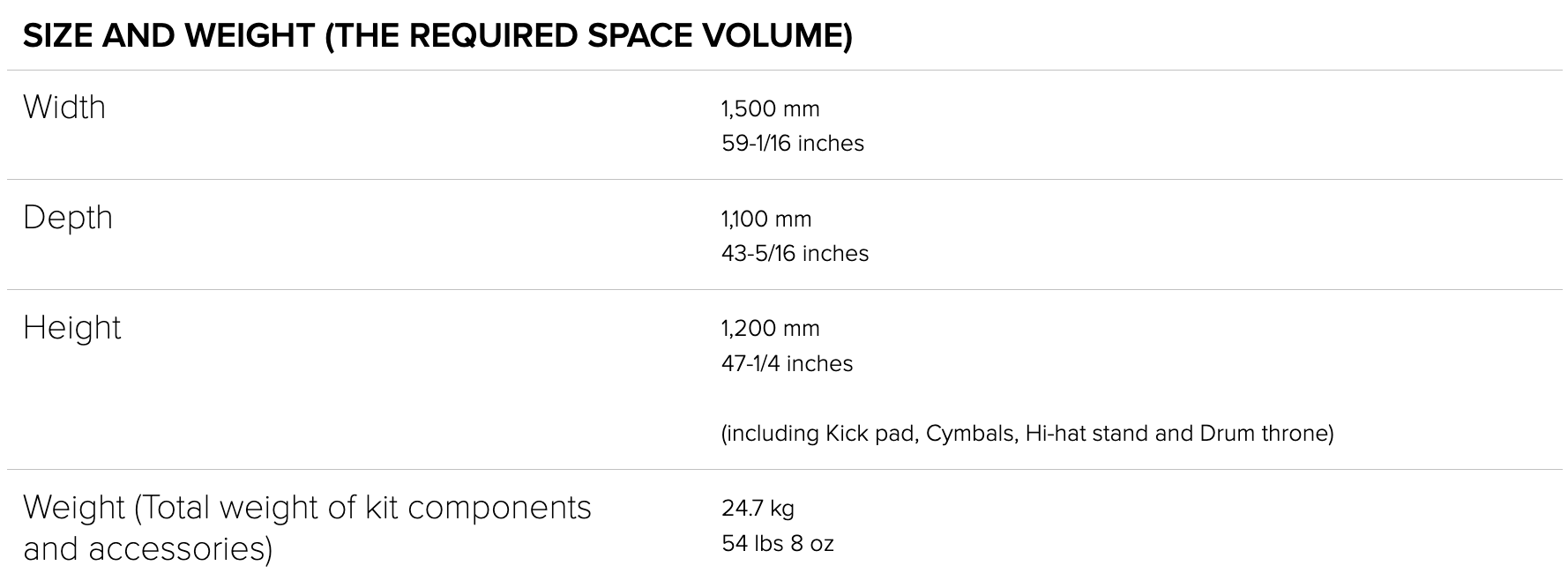Click the 47-1/4 inches height value
The width and height of the screenshot is (1568, 573).
pos(787,364)
